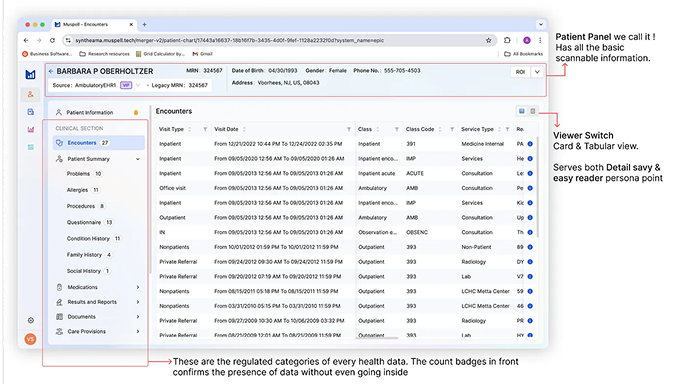680x385 pixels.
Task: Expand Medications section
Action: 138,287
